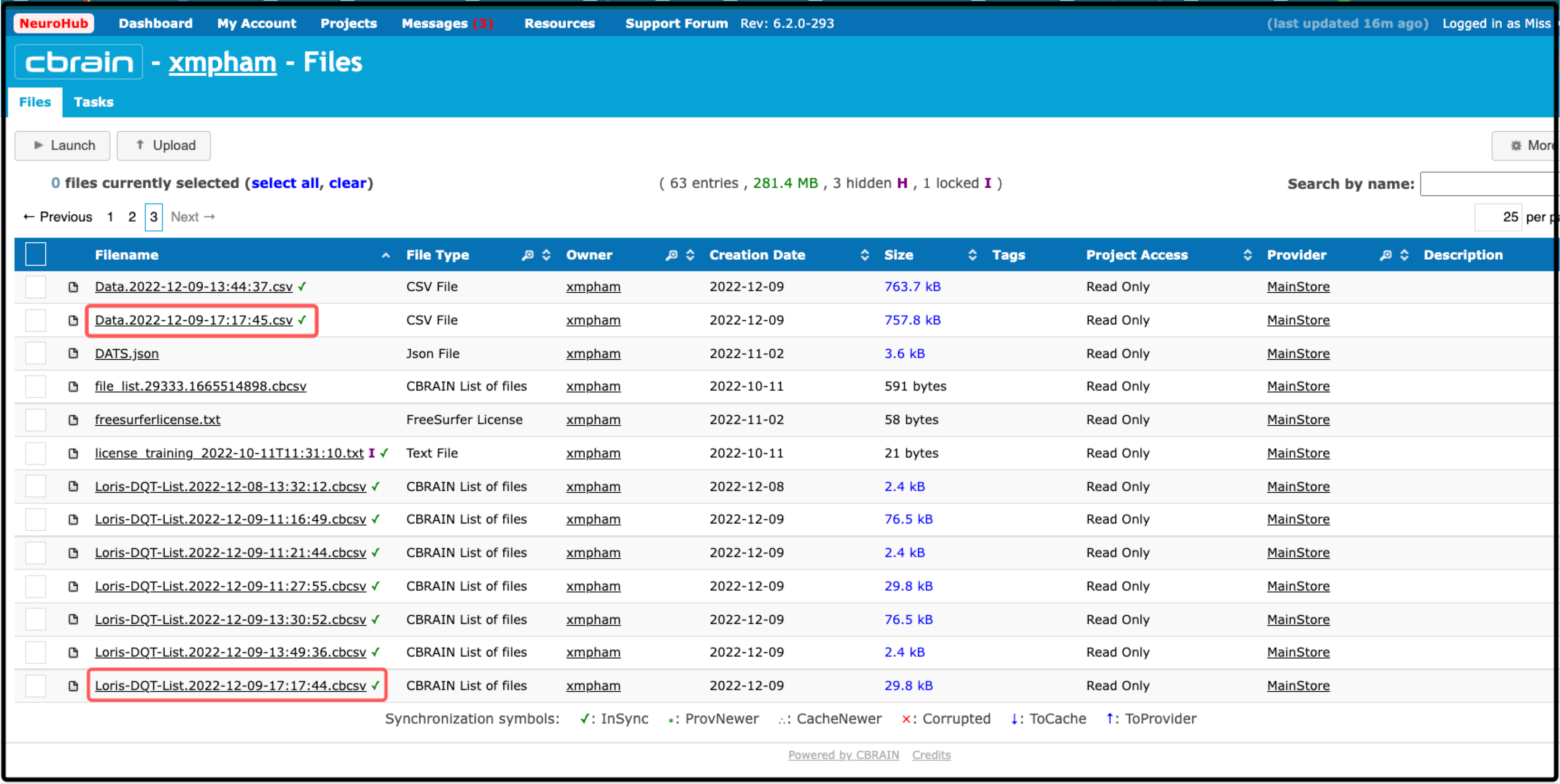Go to the Previous page

pos(57,217)
